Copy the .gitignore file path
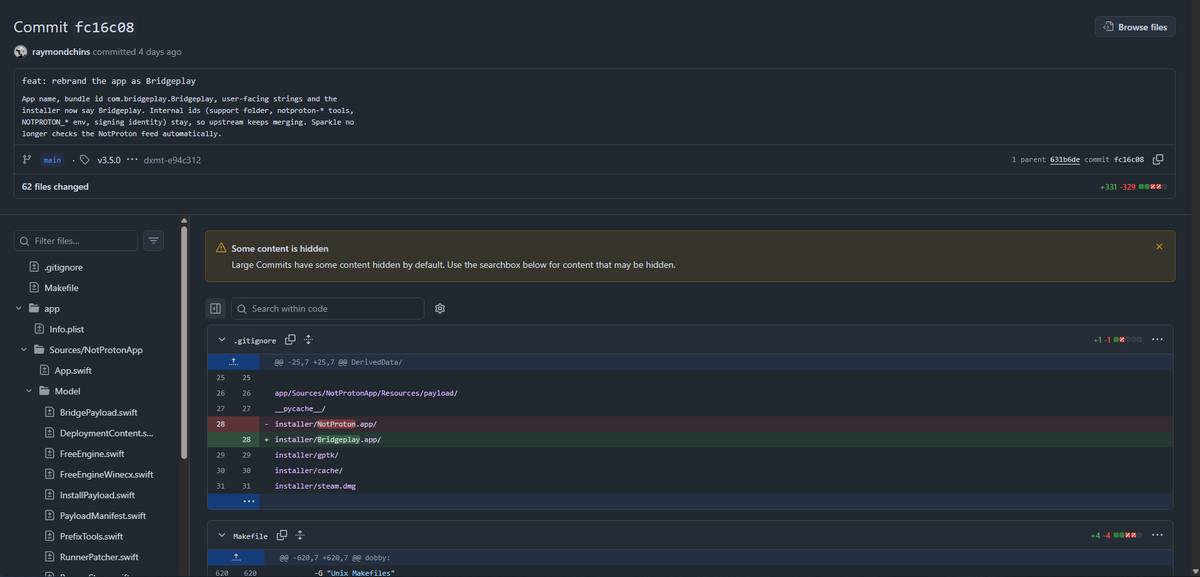This screenshot has height=577, width=1200. [x=291, y=340]
